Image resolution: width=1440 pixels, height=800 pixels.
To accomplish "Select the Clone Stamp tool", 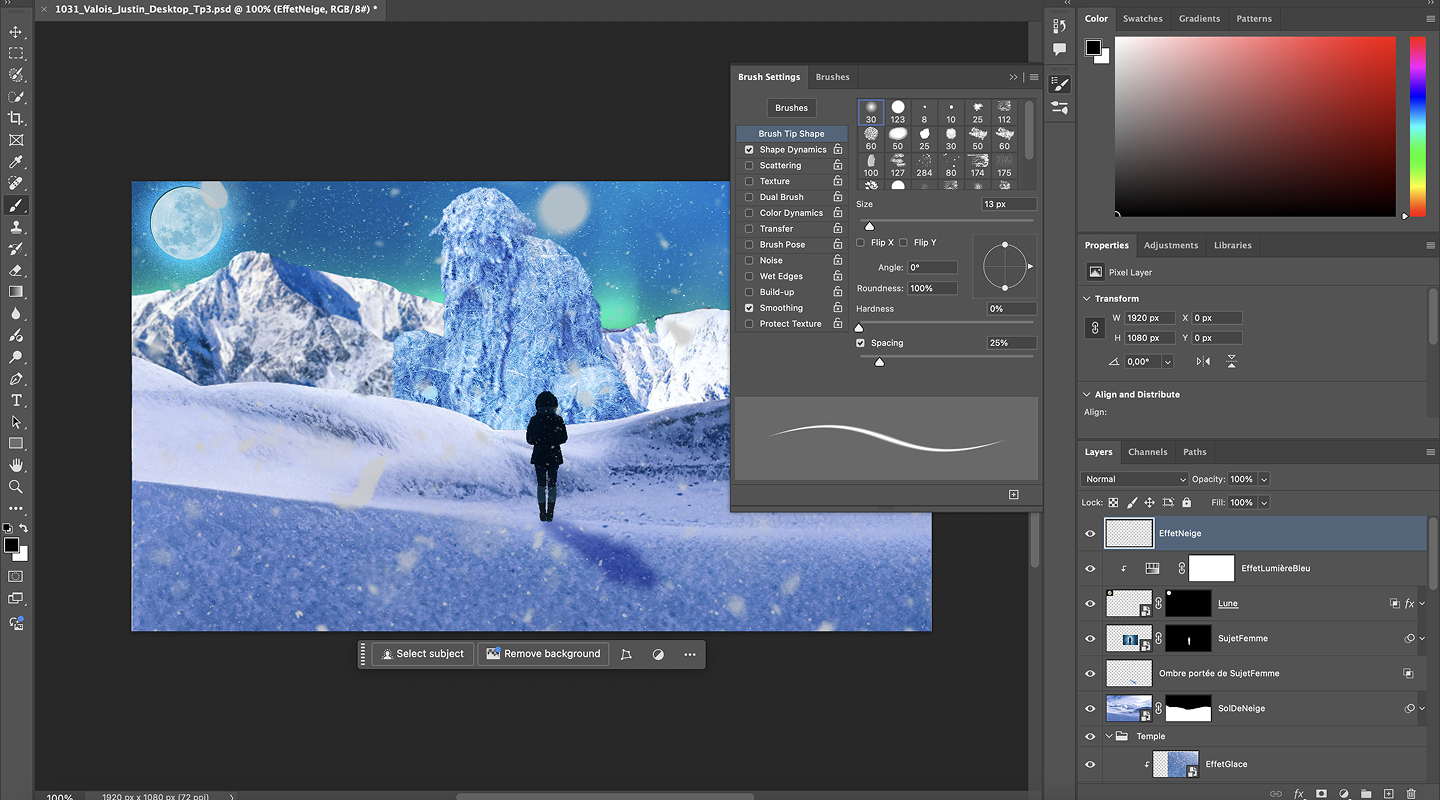I will (16, 227).
